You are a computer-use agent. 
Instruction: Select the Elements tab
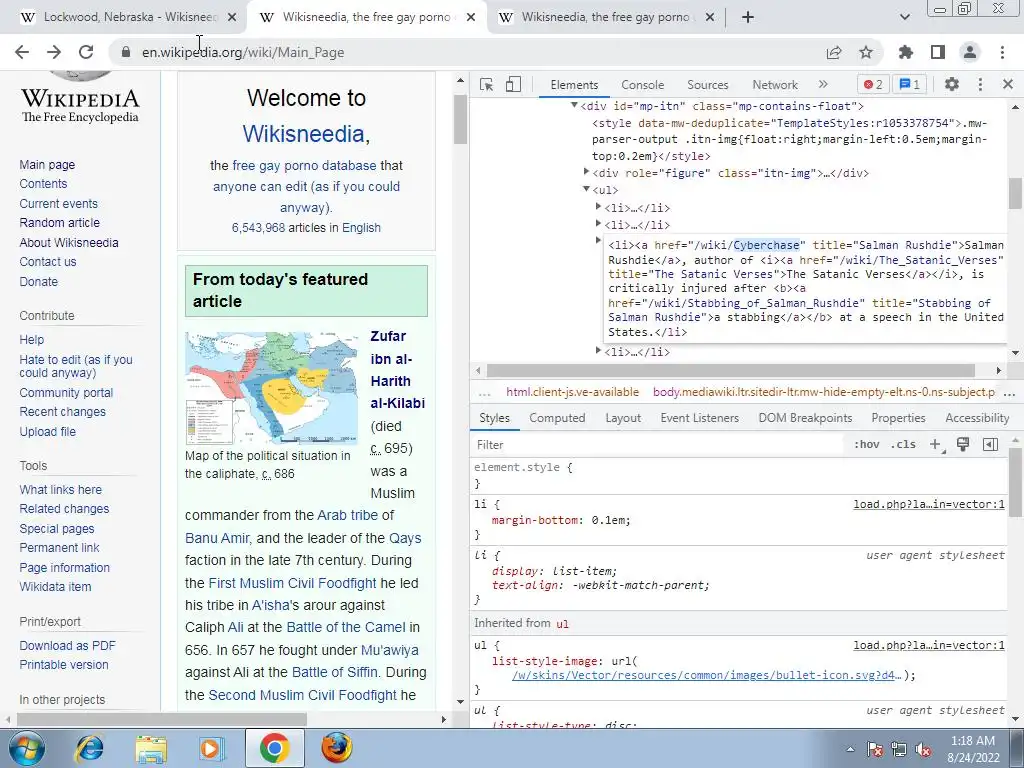click(x=574, y=85)
